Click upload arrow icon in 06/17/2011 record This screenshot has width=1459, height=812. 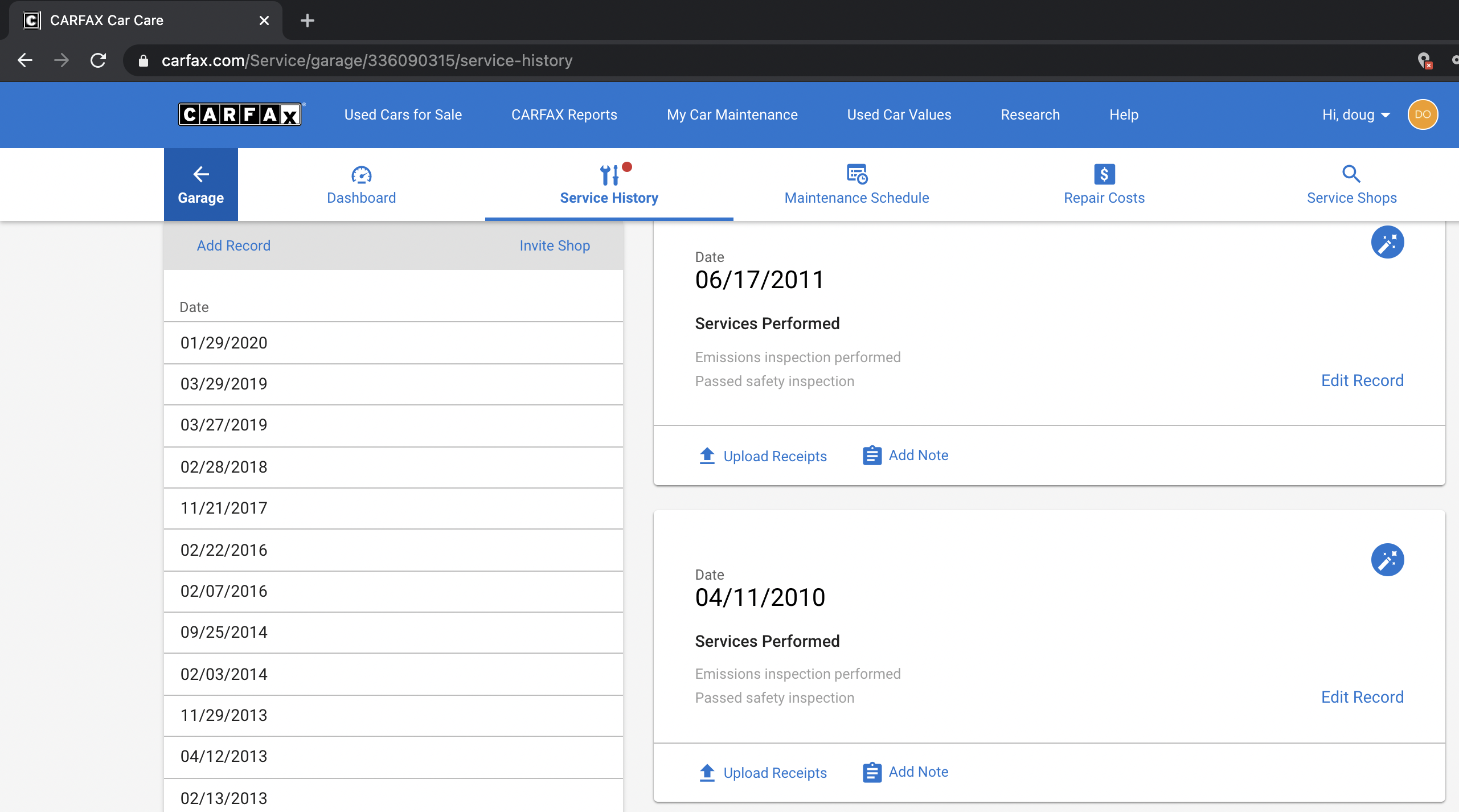coord(707,456)
